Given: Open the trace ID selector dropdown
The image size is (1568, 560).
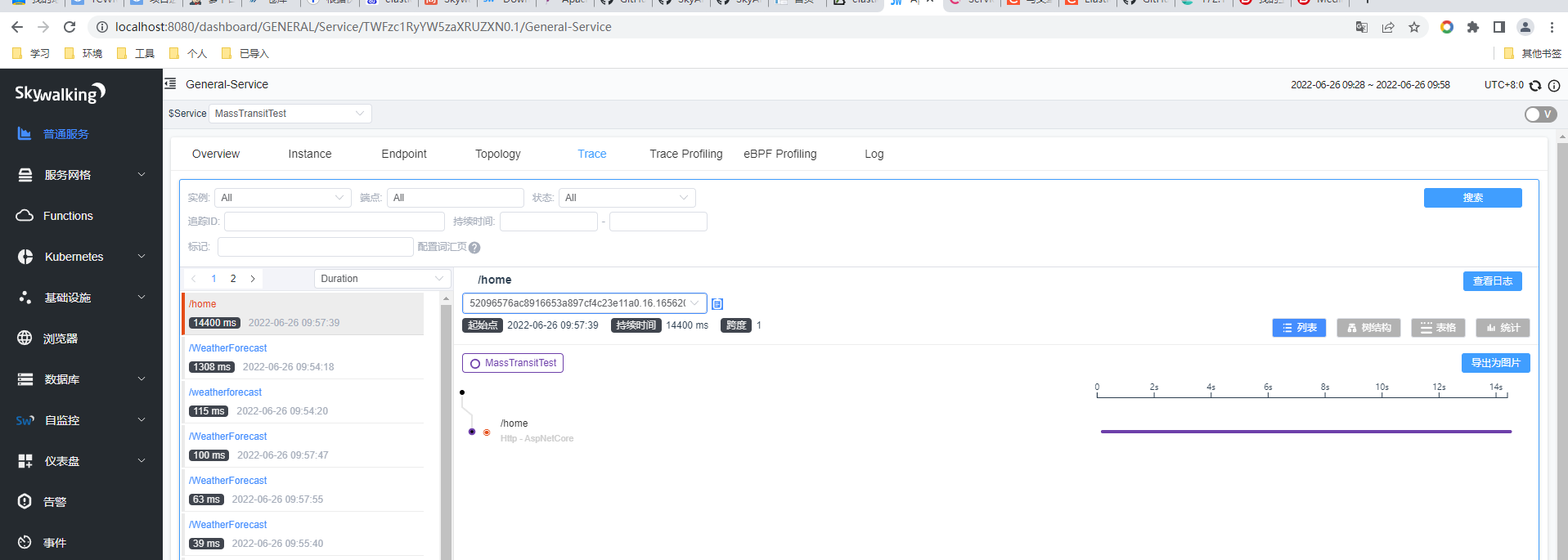Looking at the screenshot, I should (584, 303).
